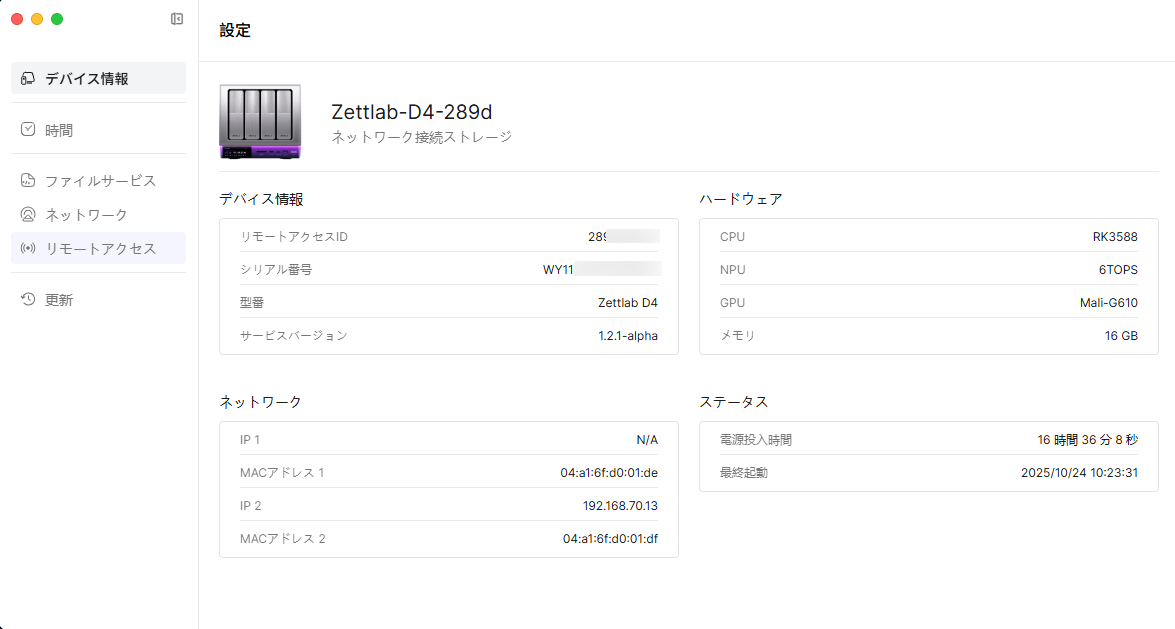Click the サービスバージョン value 1.2.1-alpha
The image size is (1175, 629).
coord(627,336)
